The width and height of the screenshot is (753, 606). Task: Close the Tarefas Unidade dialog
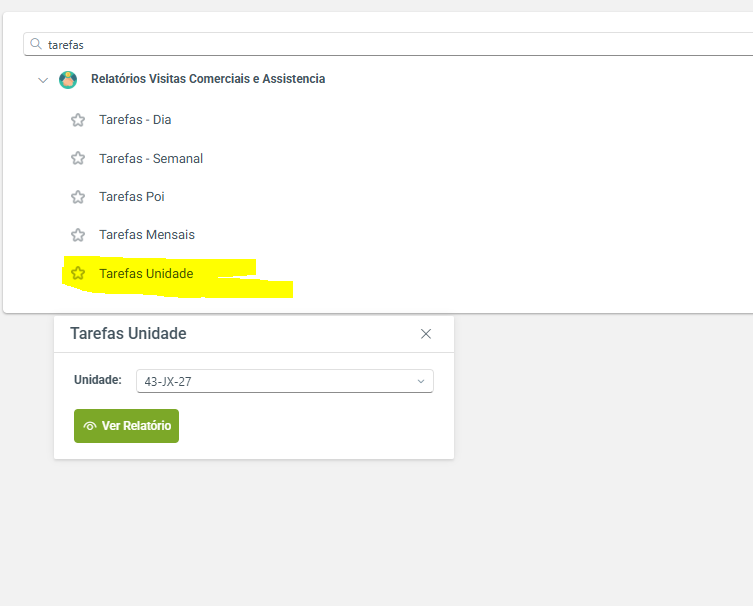click(x=426, y=334)
